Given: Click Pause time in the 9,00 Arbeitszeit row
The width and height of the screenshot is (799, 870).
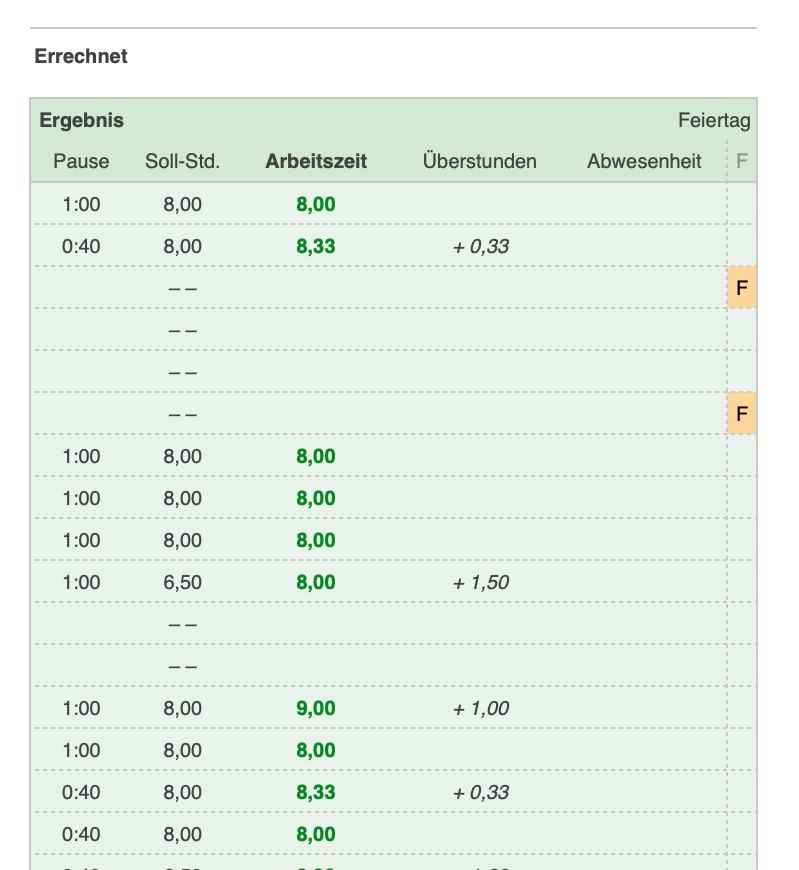Looking at the screenshot, I should 81,709.
